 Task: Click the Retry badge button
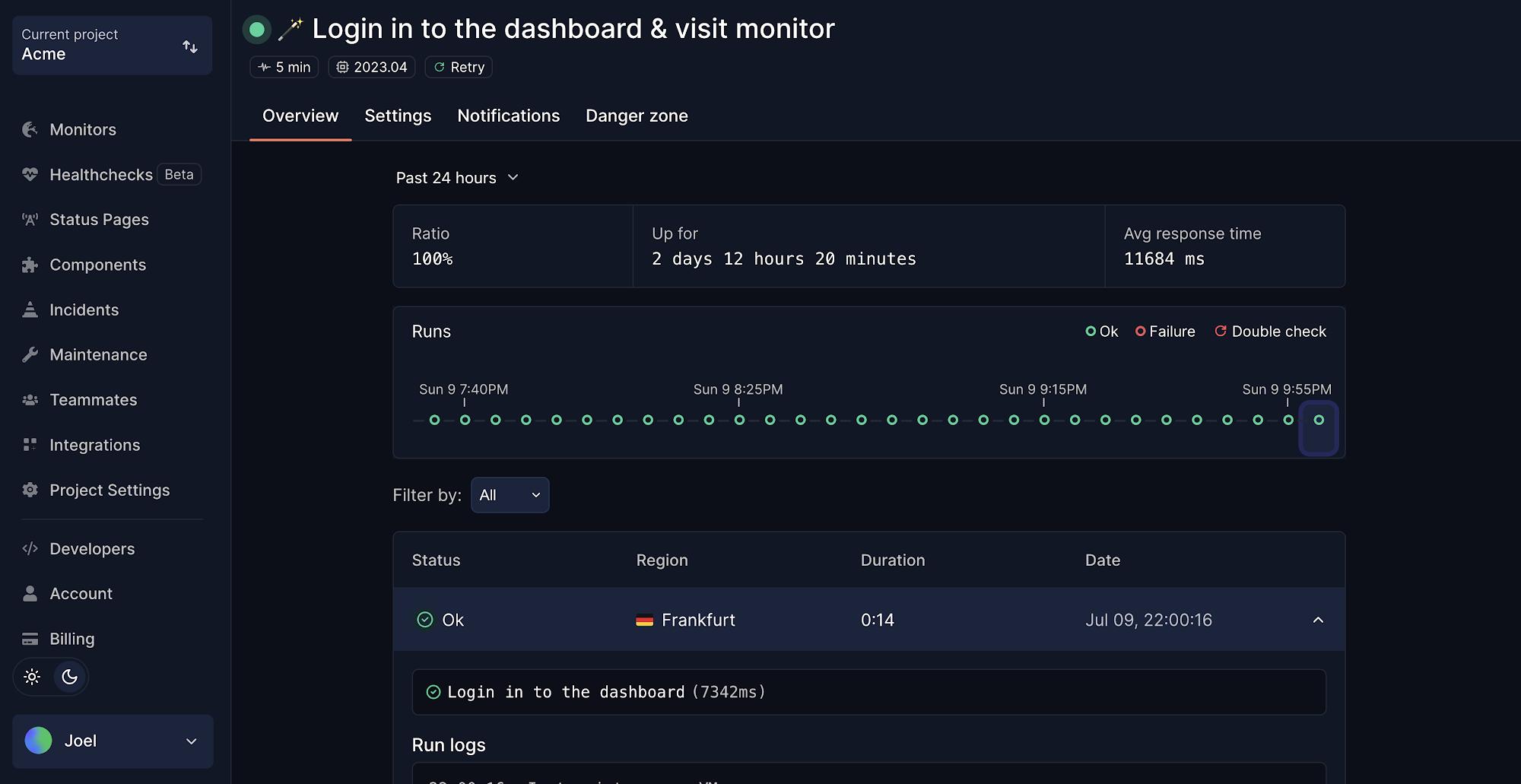459,68
